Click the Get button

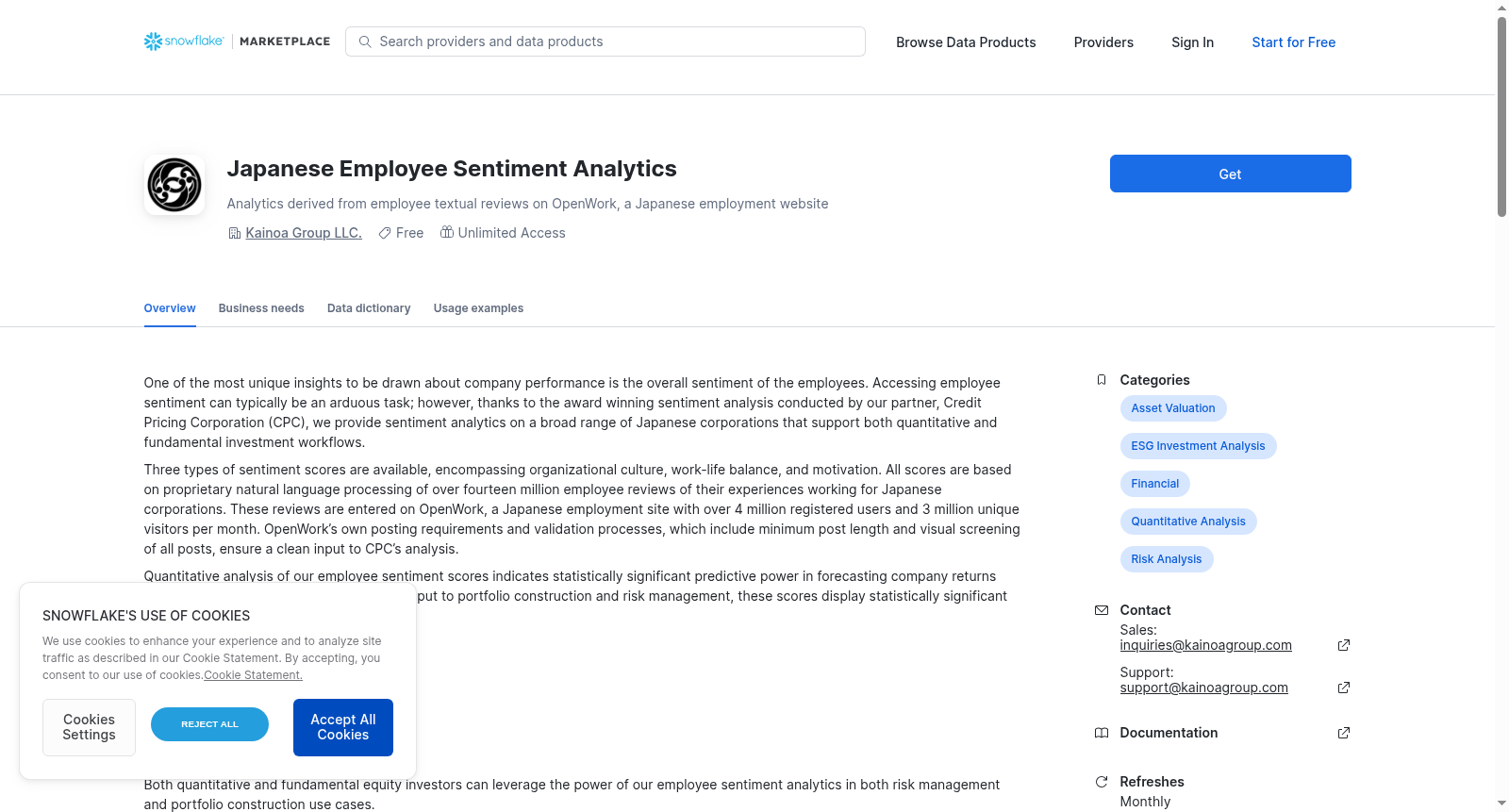pyautogui.click(x=1231, y=174)
